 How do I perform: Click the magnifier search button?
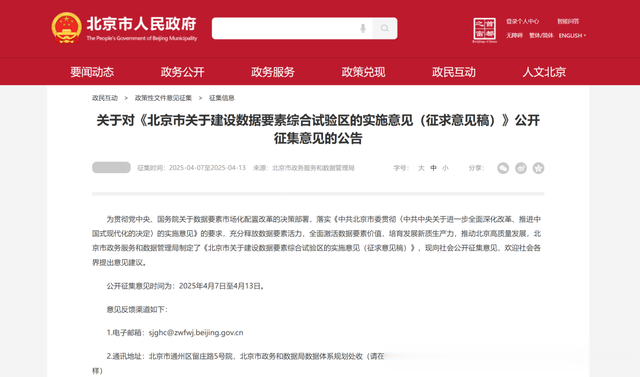[x=384, y=29]
